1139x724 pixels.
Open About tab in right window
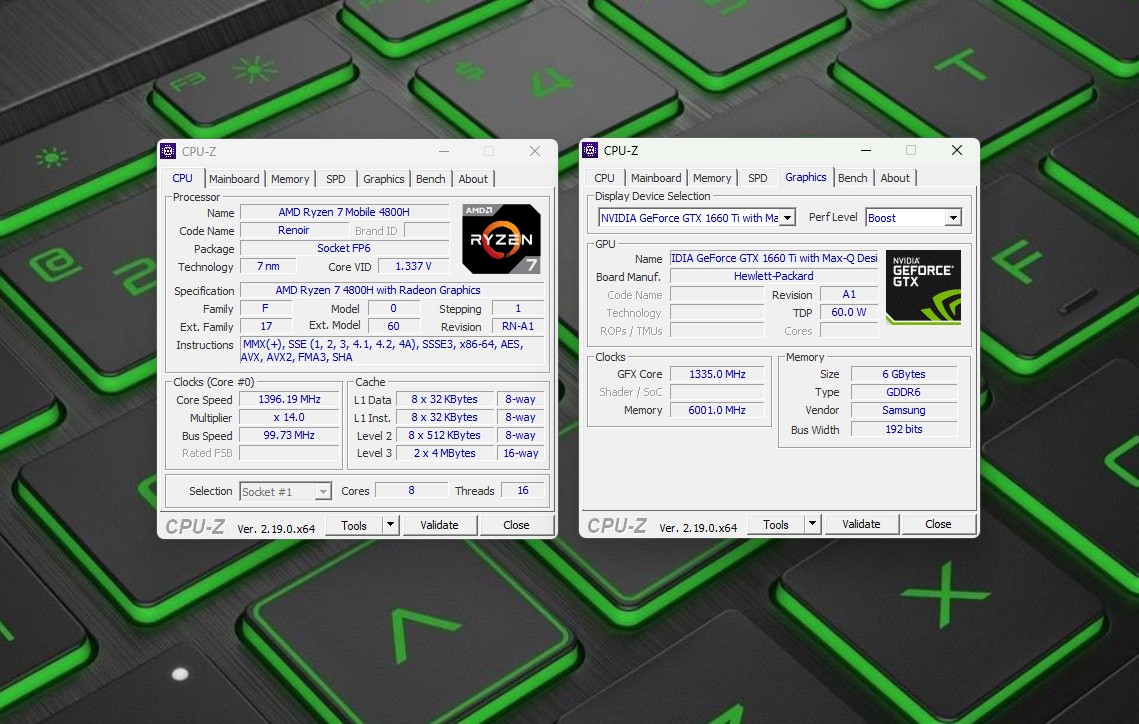click(x=895, y=178)
